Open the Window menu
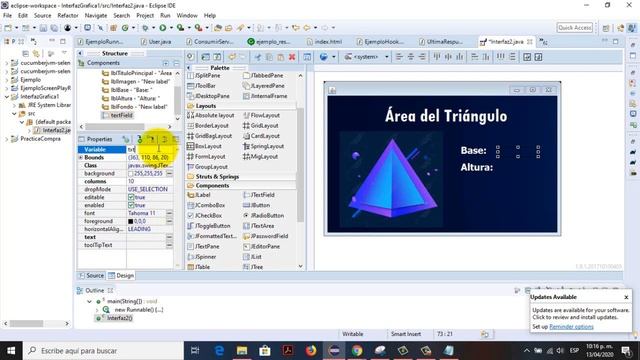 (x=187, y=16)
